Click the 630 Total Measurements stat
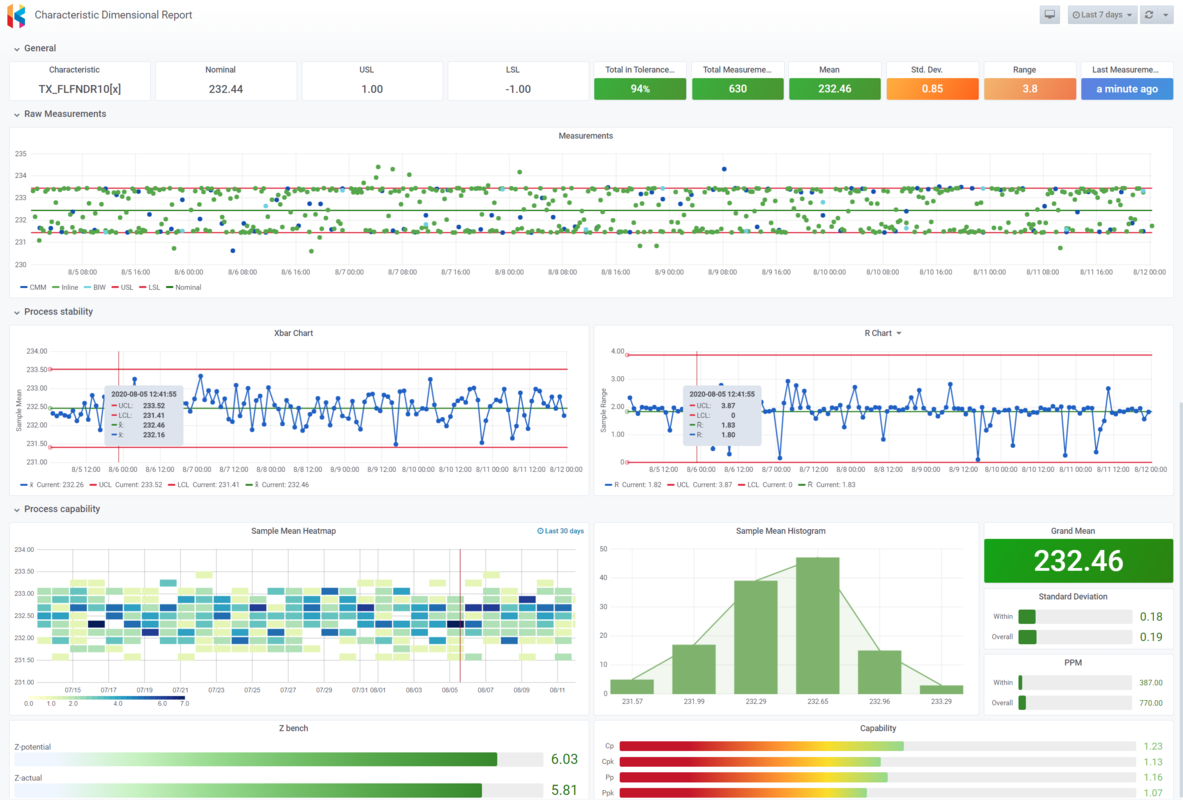Screen dimensions: 1183x800 point(737,89)
